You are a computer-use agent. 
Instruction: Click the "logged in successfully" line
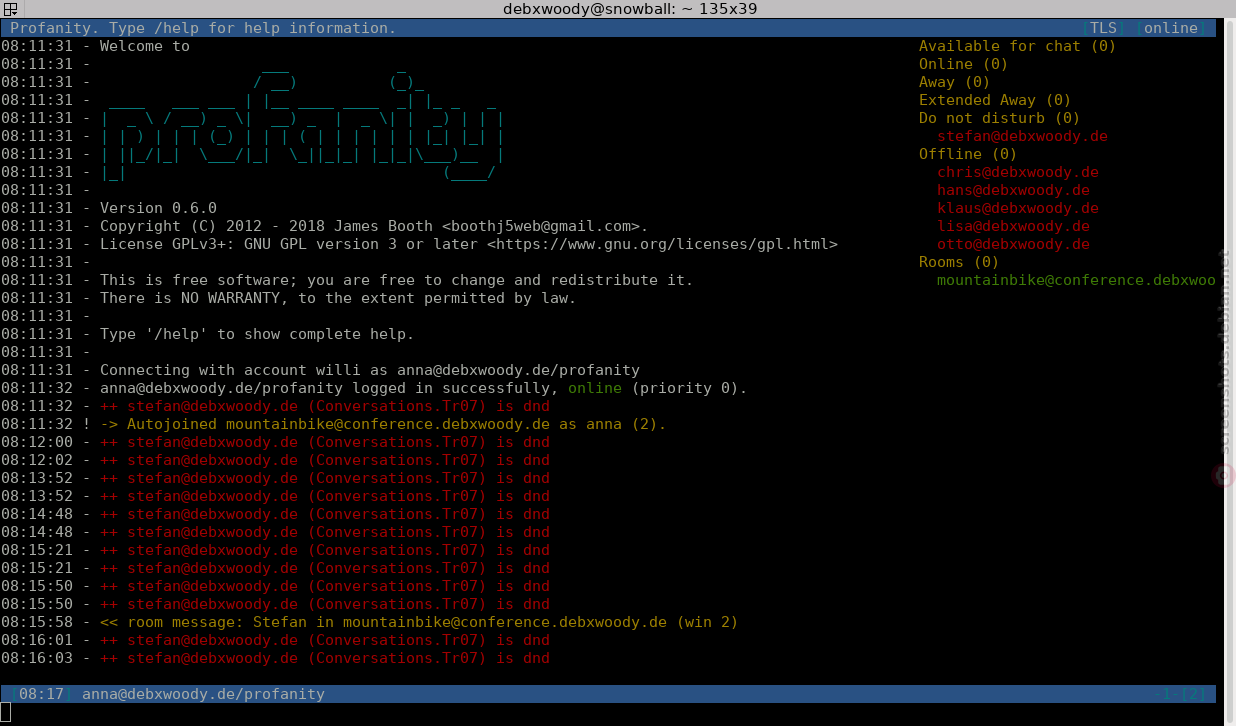coord(424,388)
